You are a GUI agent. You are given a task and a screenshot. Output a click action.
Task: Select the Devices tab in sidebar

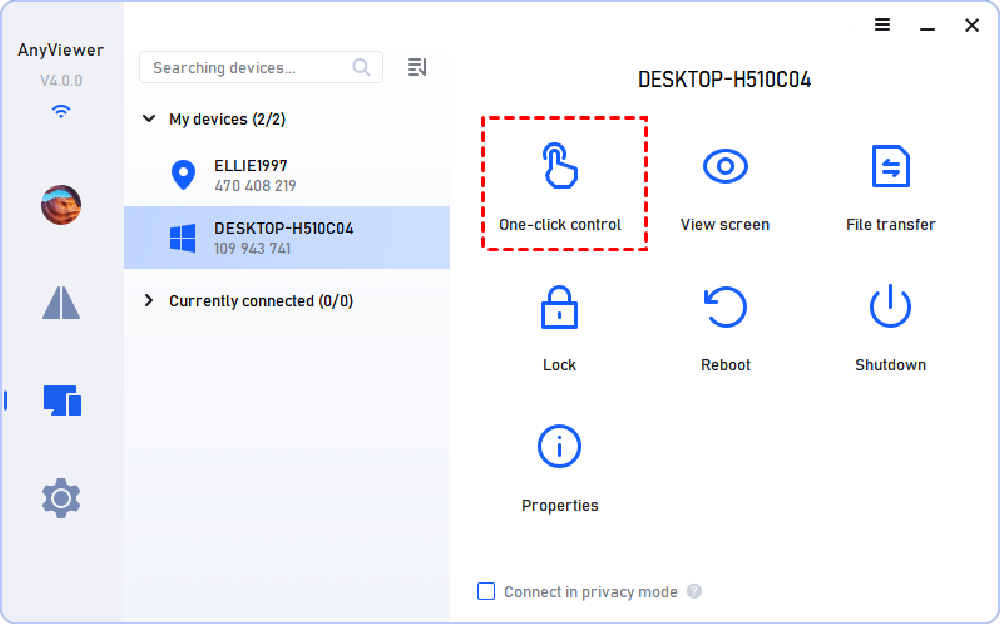[61, 400]
